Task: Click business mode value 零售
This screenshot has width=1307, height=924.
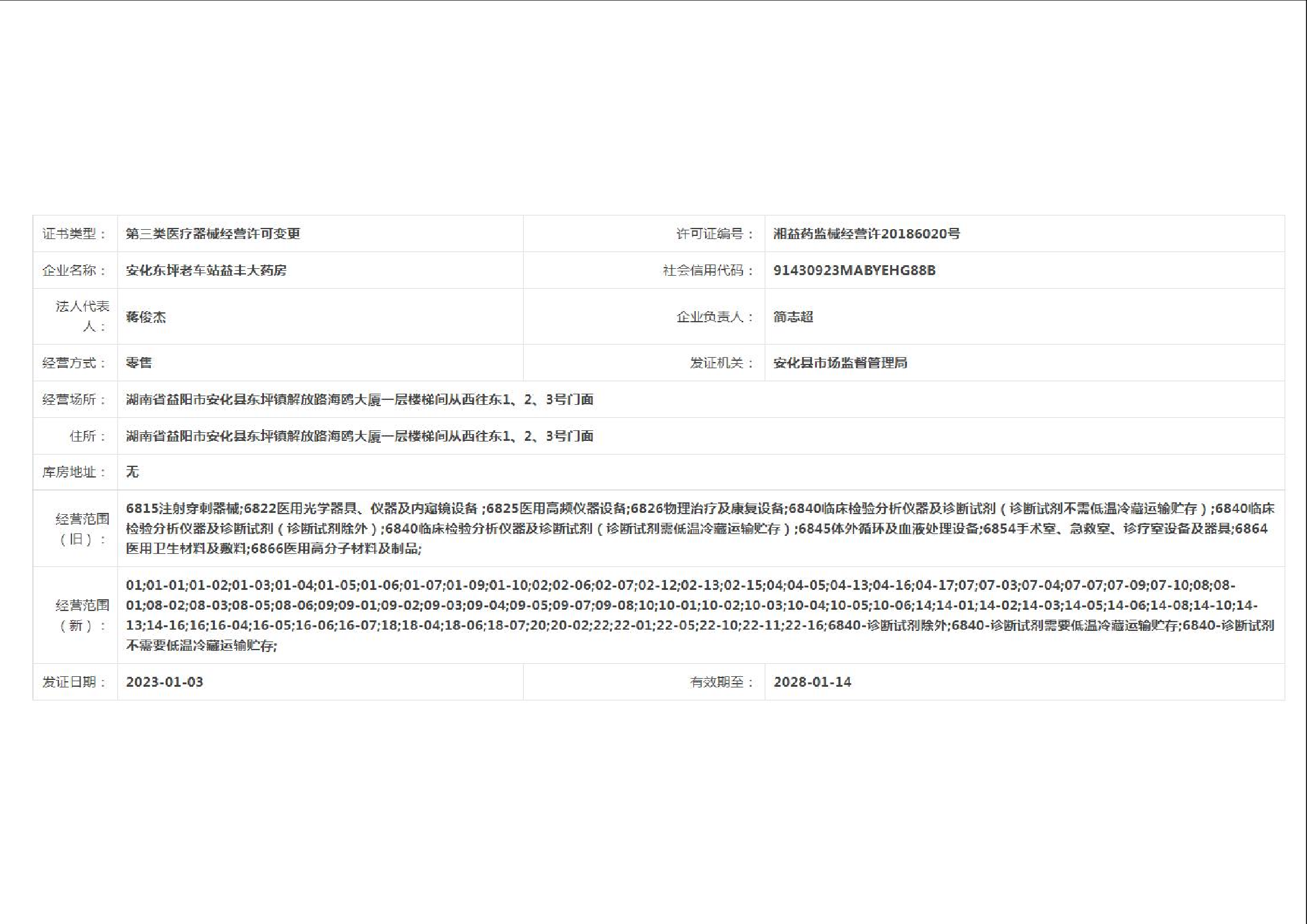Action: [139, 363]
